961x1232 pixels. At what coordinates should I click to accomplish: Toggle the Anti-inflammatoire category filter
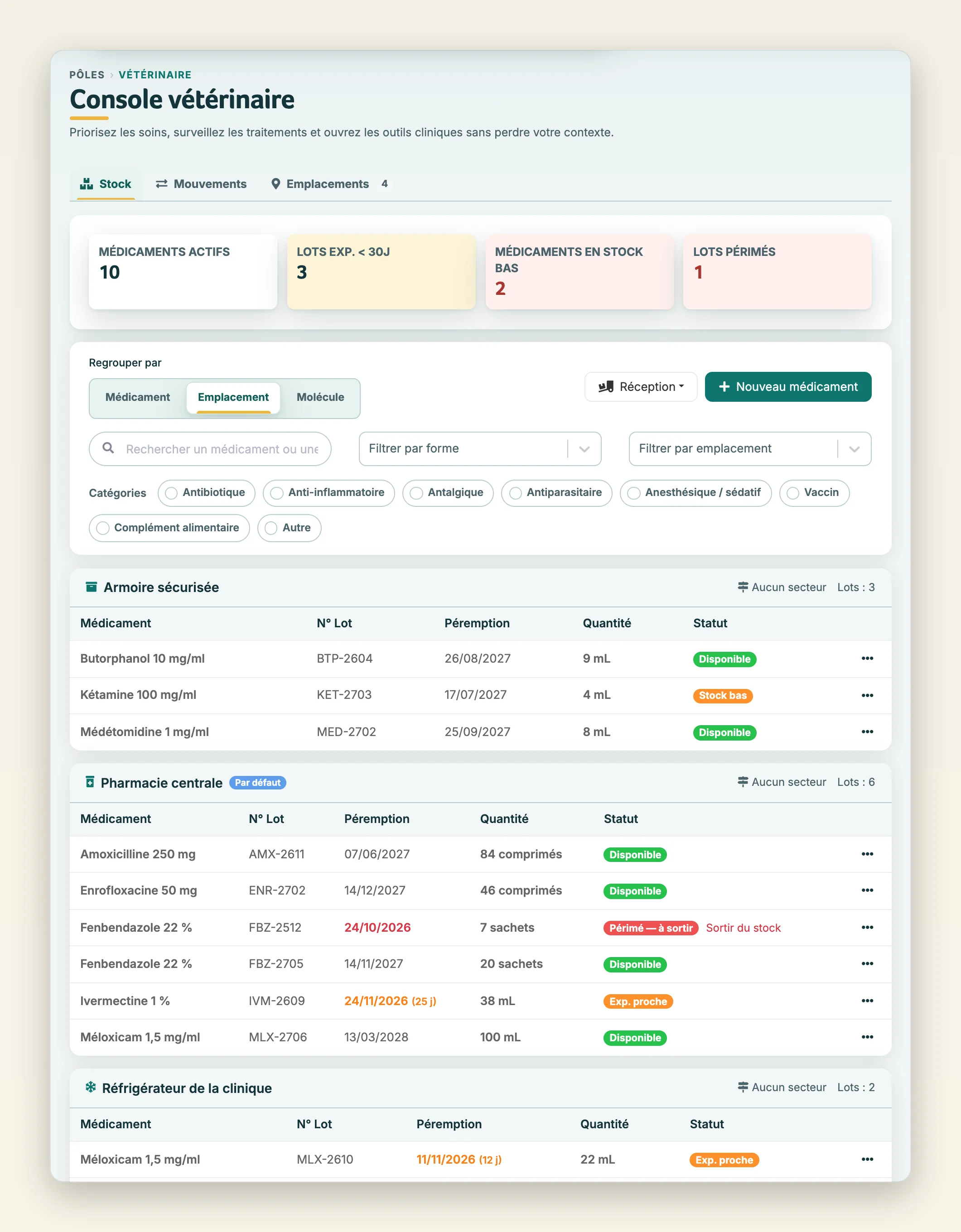pyautogui.click(x=328, y=493)
